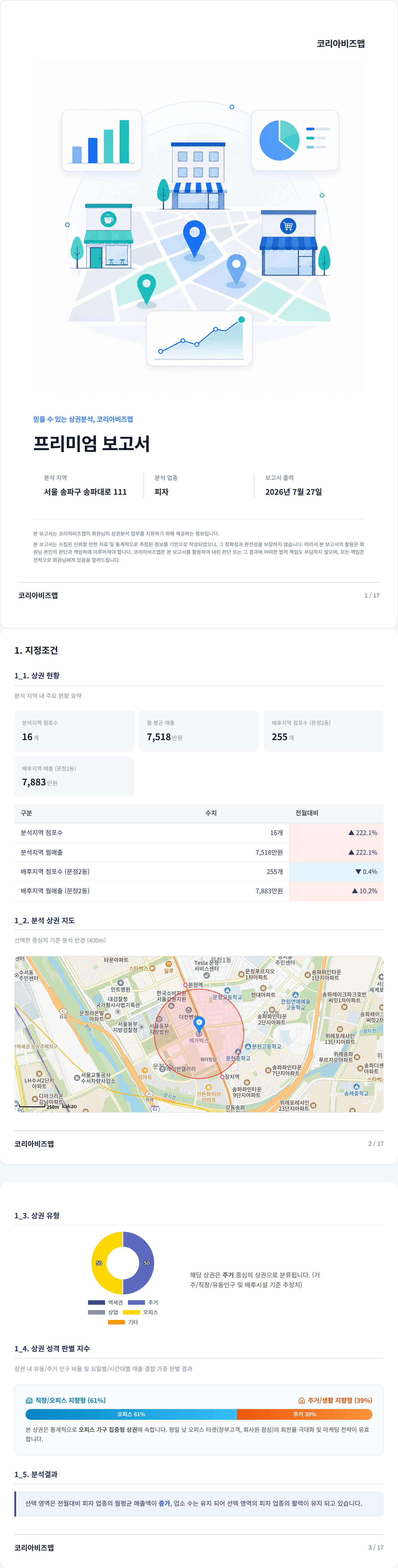Viewport: 398px width, 1568px height.
Task: Click the 배후지역 매출 7,883만원 card
Action: pos(74,776)
